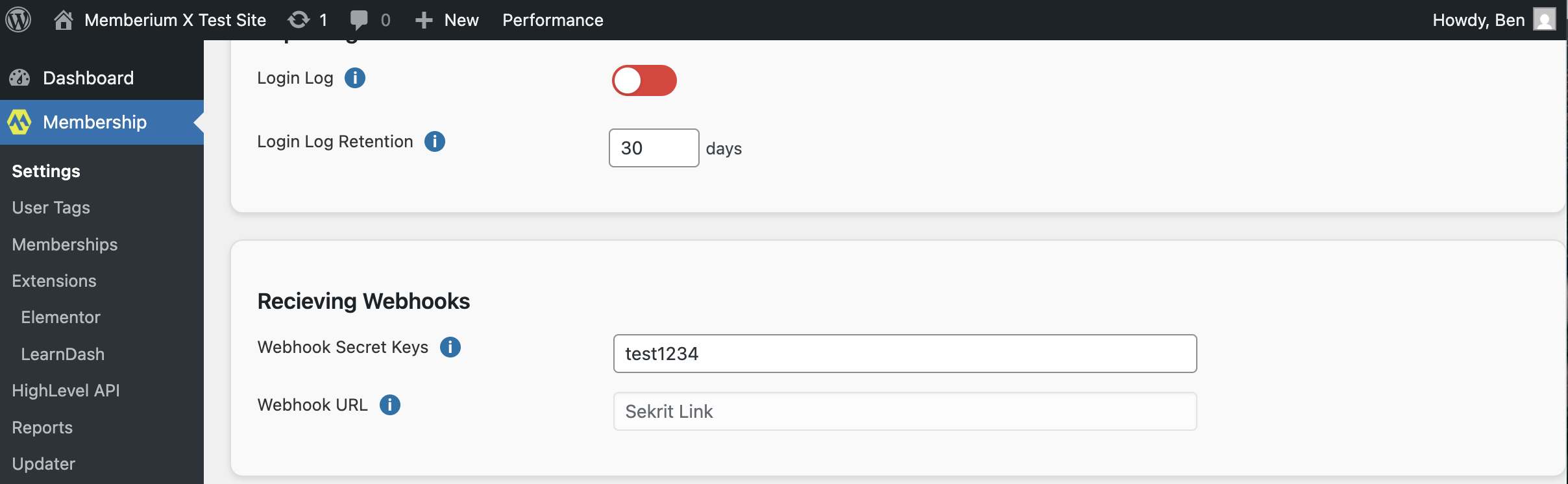This screenshot has height=484, width=1568.
Task: Open the Settings submenu item
Action: click(46, 171)
